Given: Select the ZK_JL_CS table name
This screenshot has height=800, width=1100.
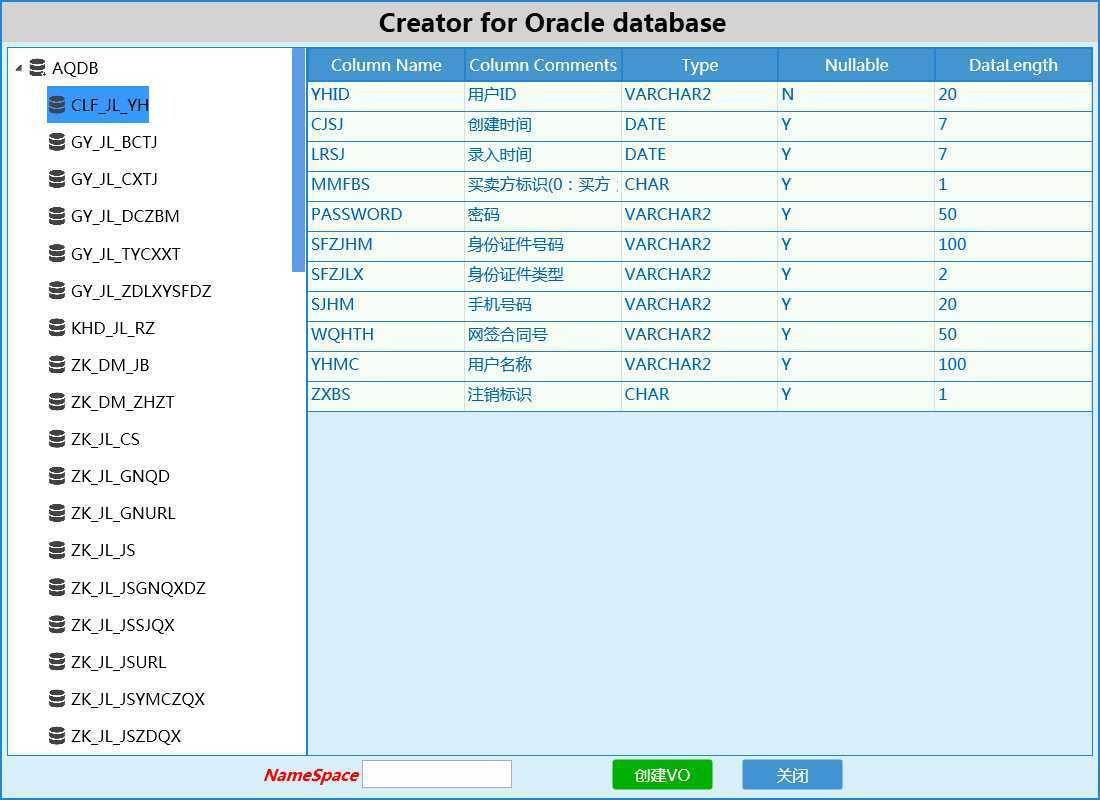Looking at the screenshot, I should [105, 439].
